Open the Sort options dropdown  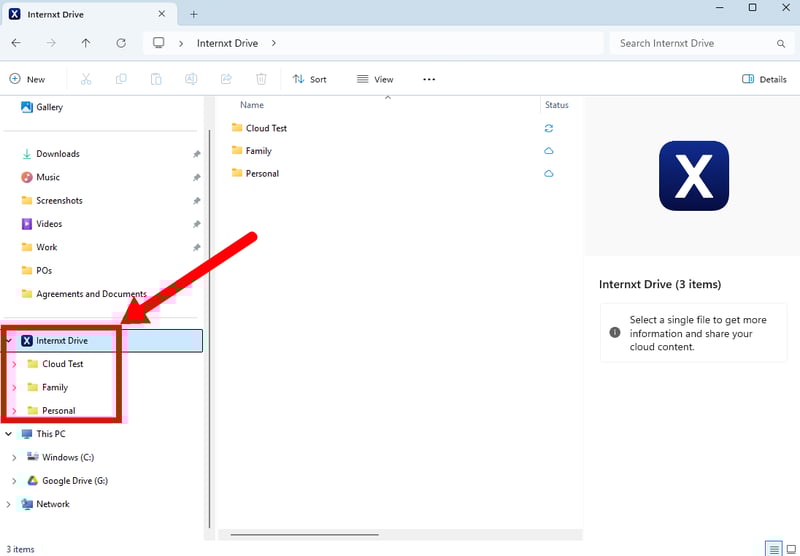click(x=309, y=79)
